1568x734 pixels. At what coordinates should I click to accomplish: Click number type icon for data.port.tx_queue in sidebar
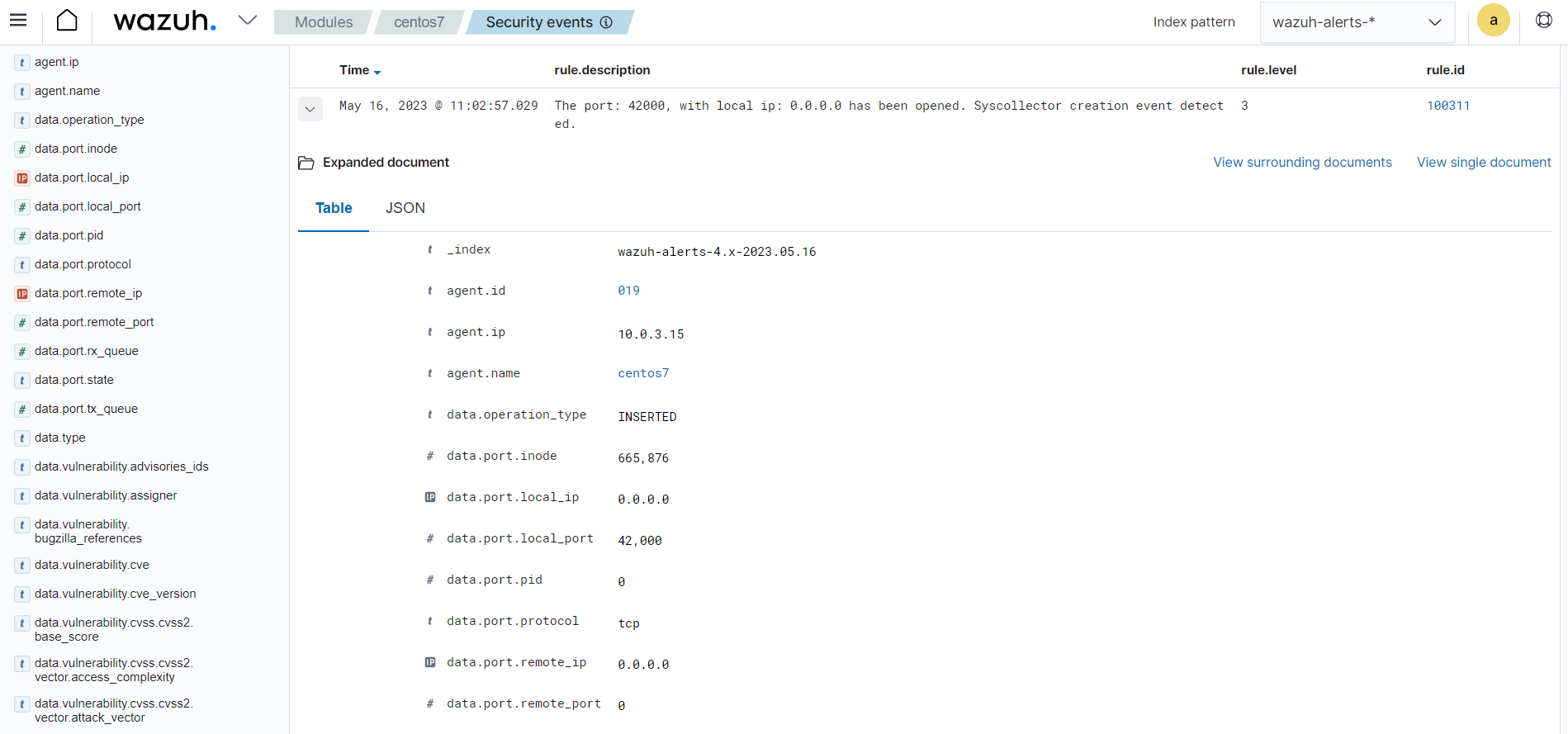(22, 410)
